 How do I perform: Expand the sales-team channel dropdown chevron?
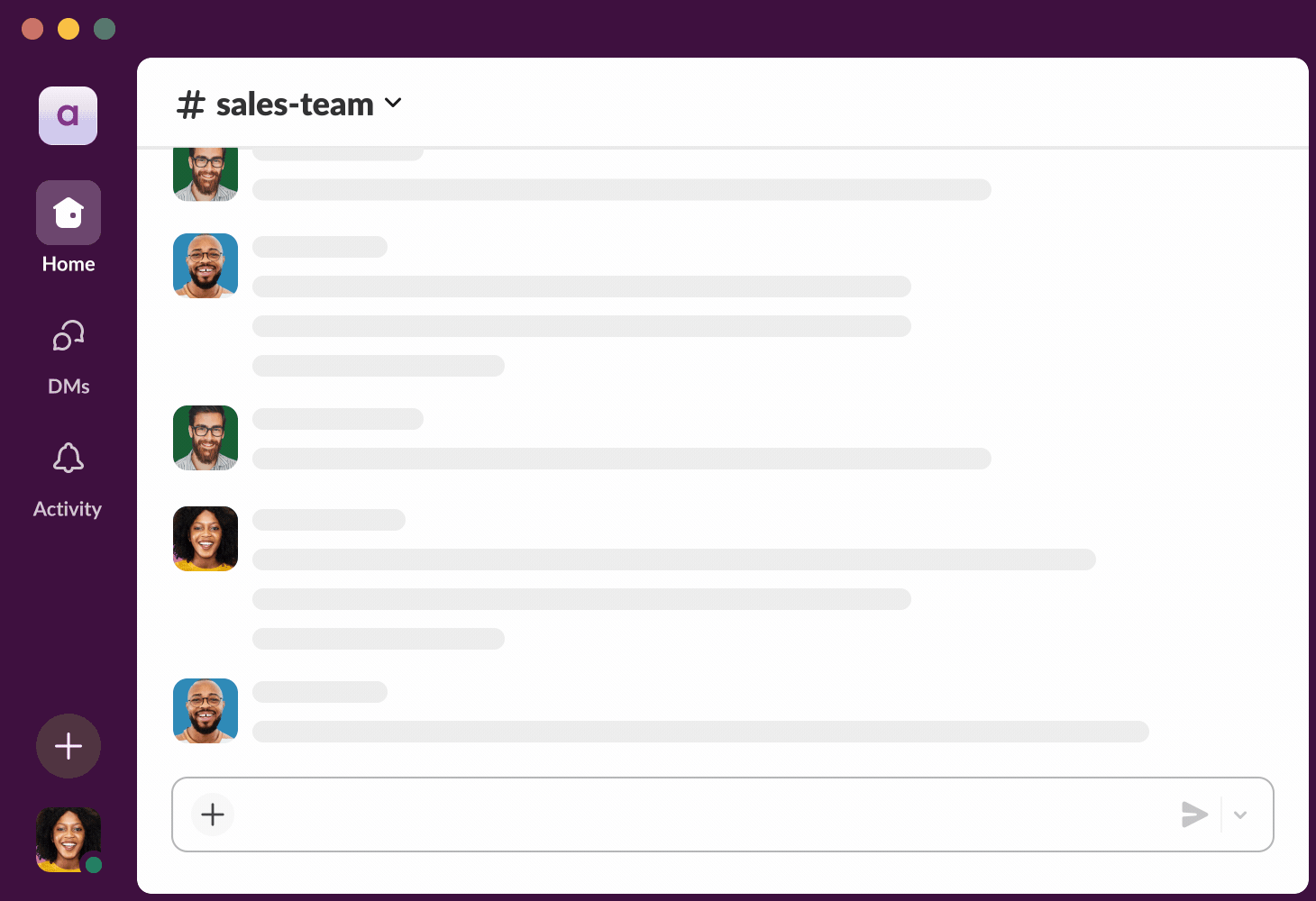coord(393,104)
